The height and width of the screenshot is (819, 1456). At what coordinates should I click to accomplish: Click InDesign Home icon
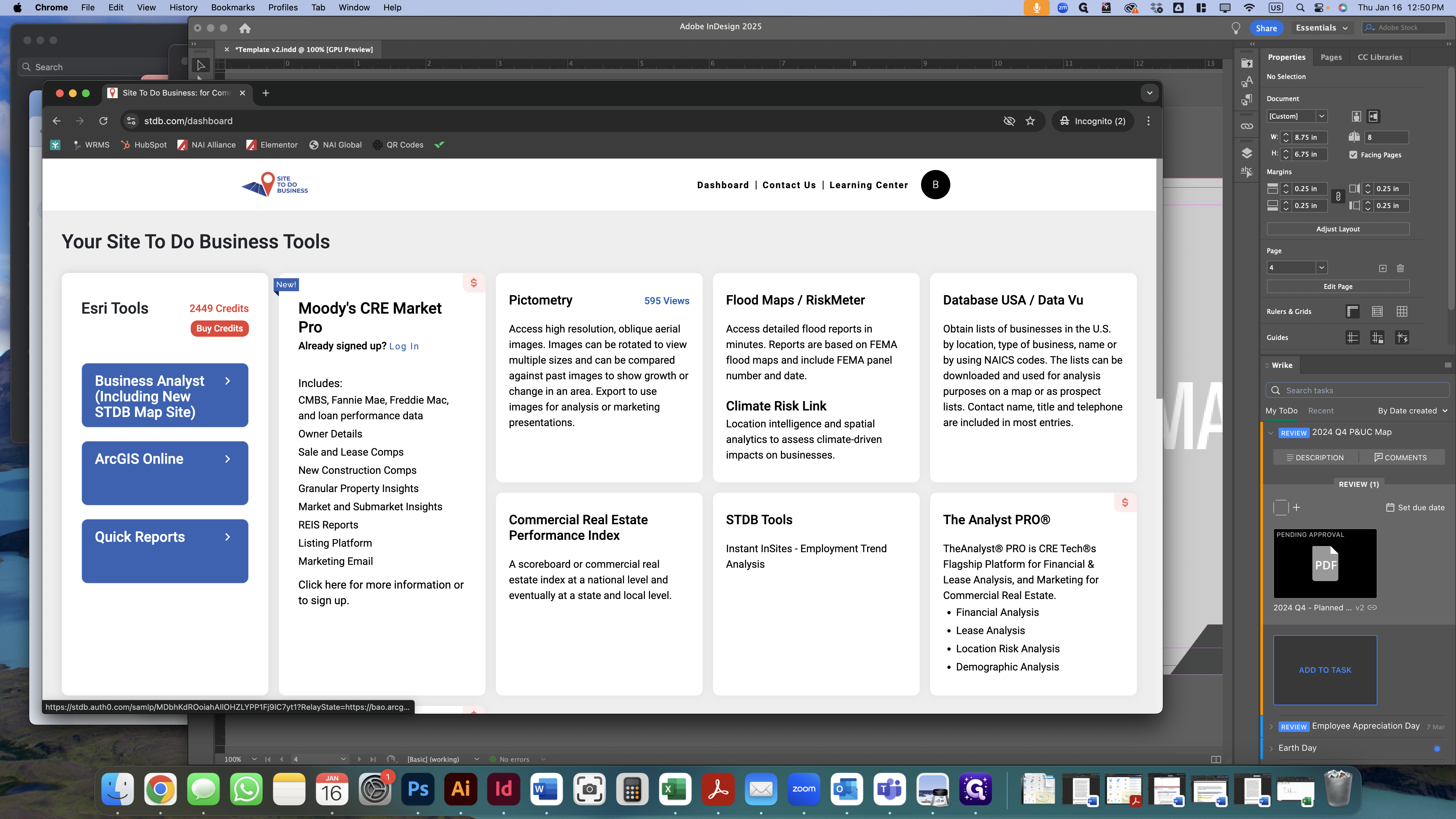245,28
